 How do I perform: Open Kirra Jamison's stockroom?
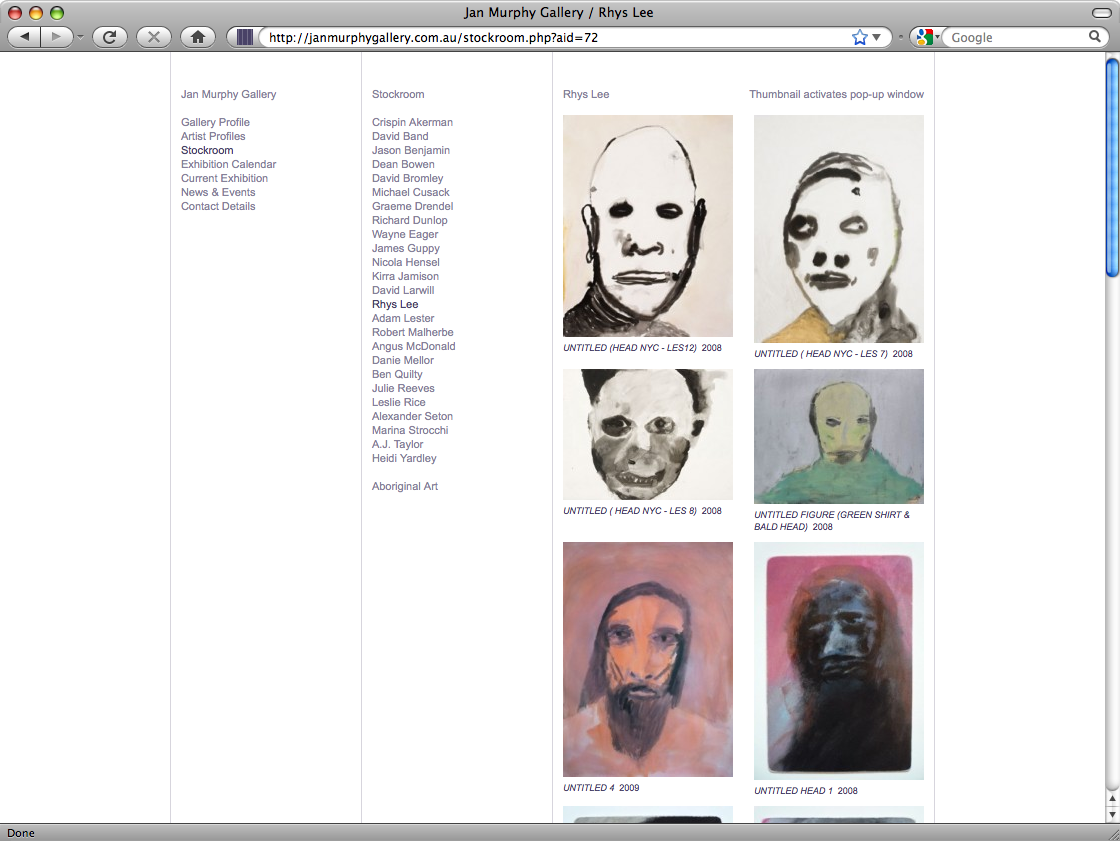(405, 276)
